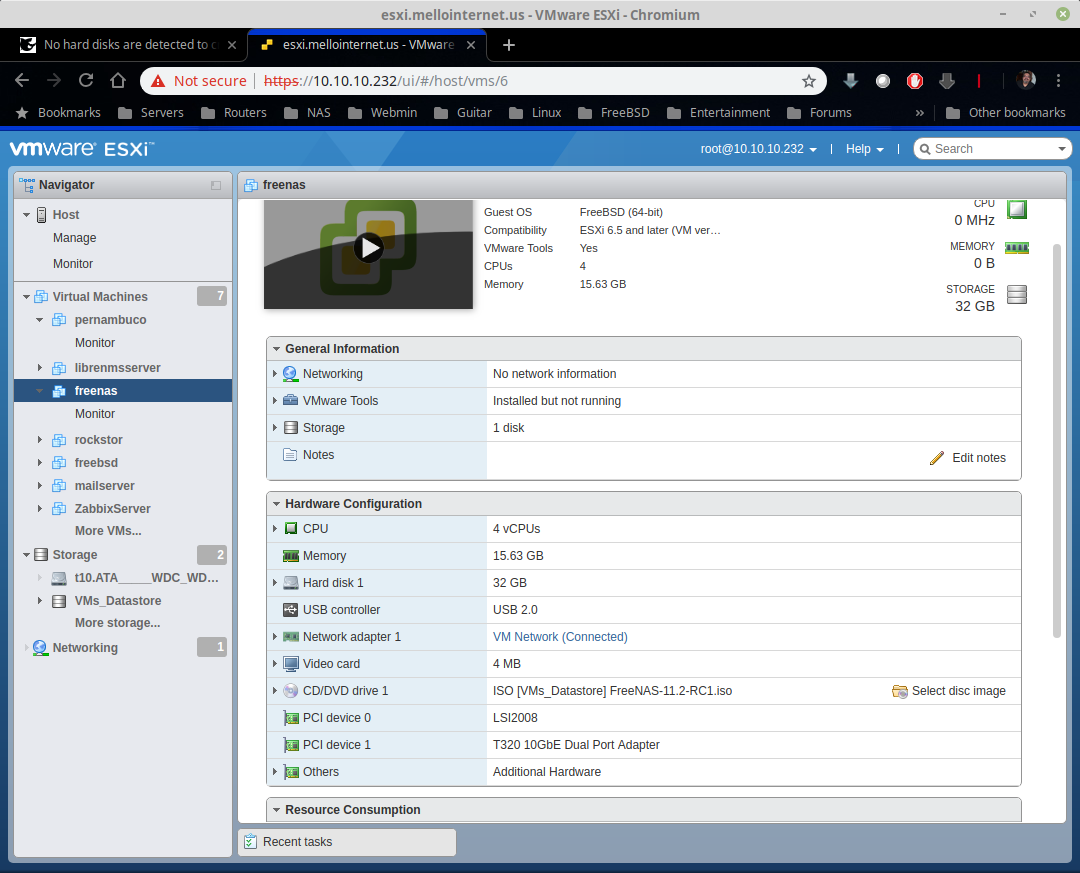Click Select disc image
Viewport: 1080px width, 873px height.
coord(959,691)
